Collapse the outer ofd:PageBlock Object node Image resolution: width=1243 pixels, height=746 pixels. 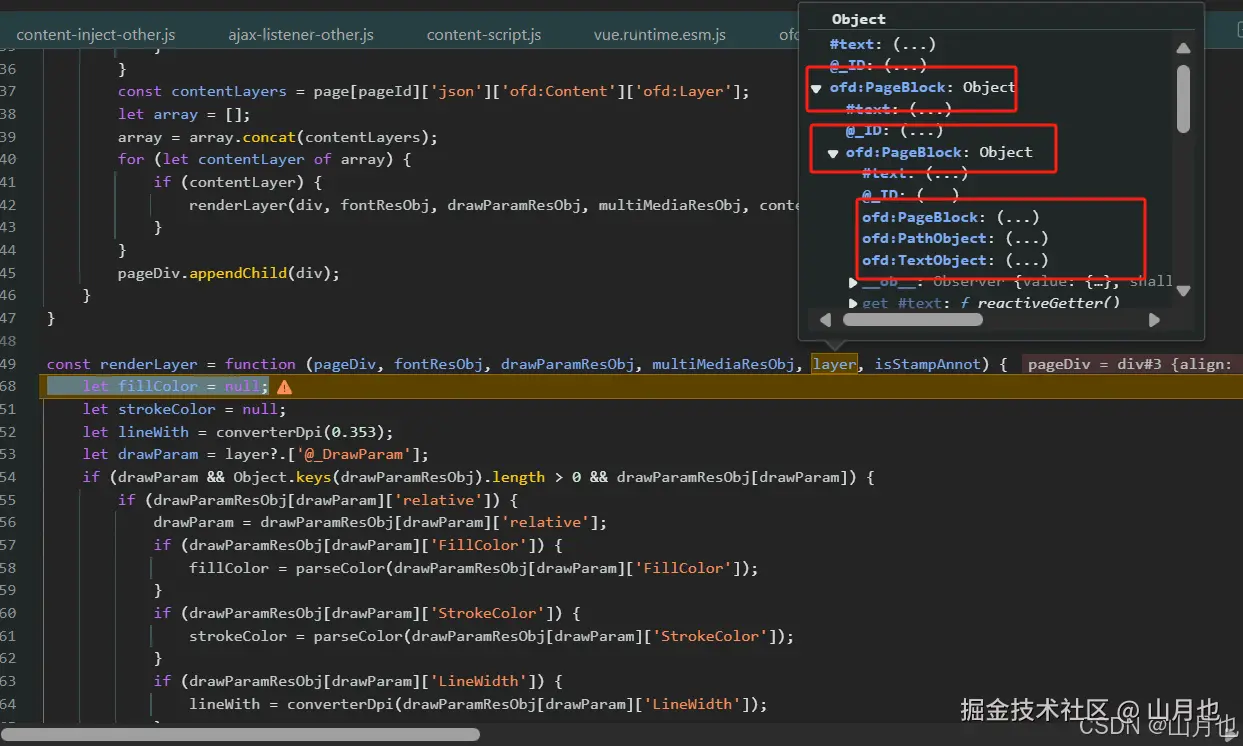817,88
